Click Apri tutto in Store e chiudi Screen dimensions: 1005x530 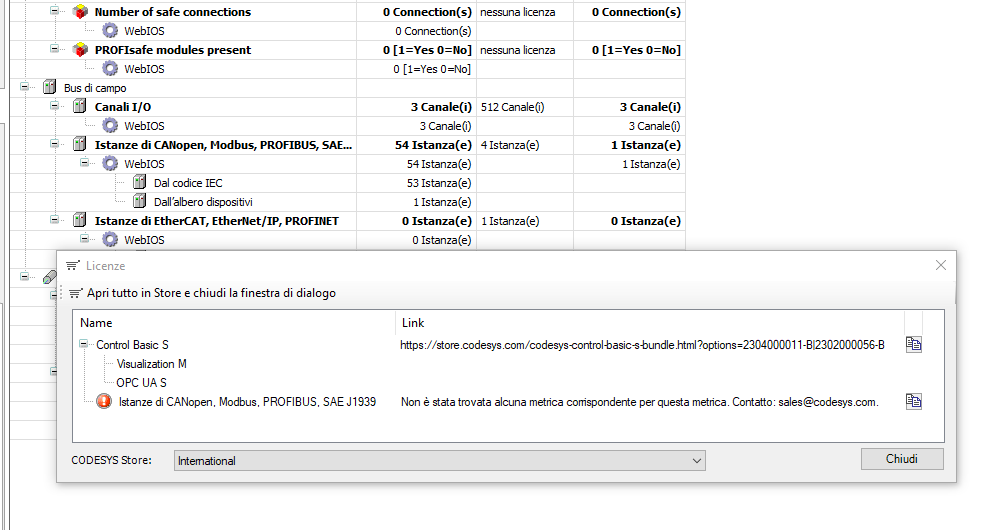pos(210,293)
